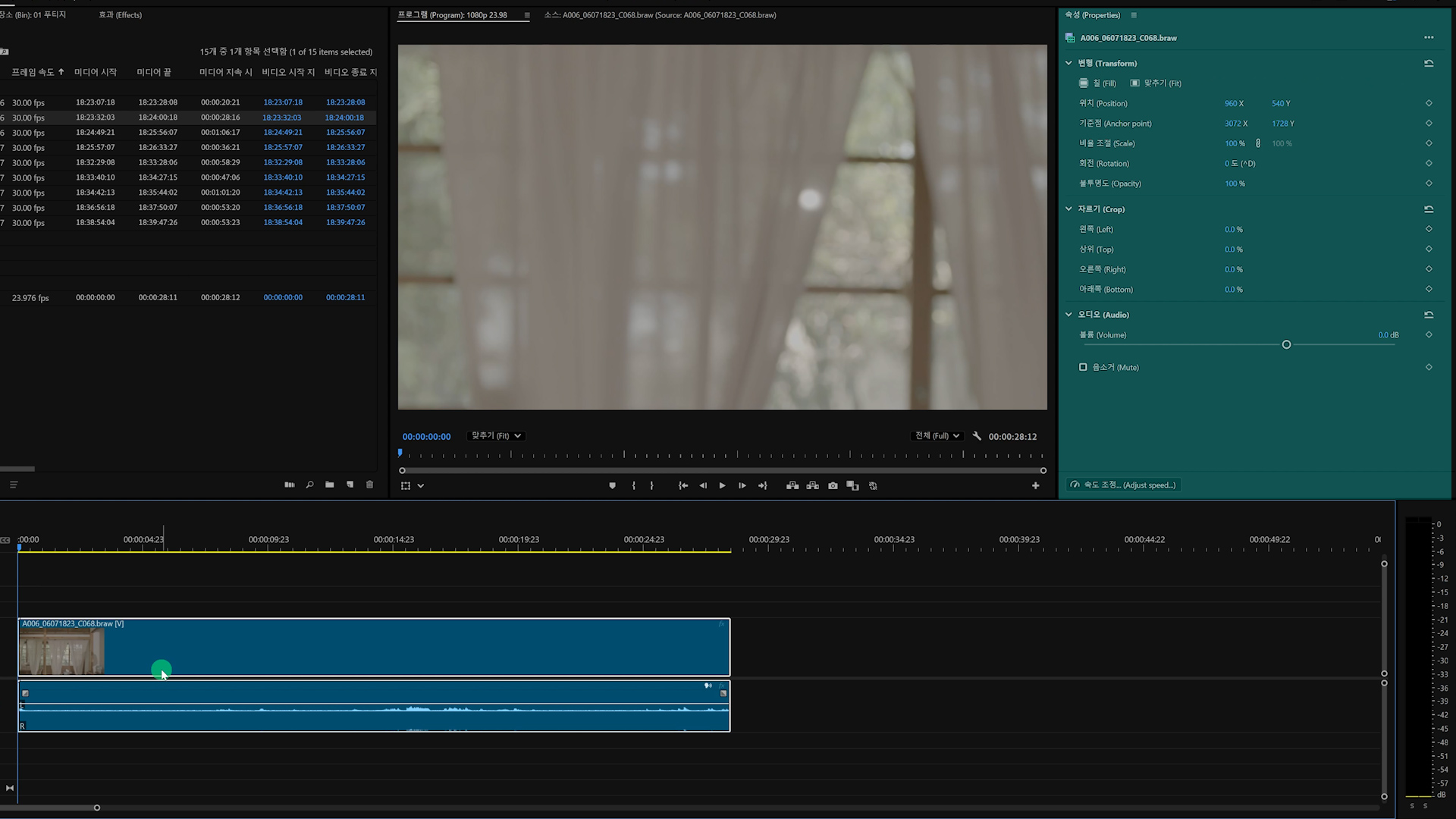Click the Opacity 100 % value
The image size is (1456, 819).
coord(1235,184)
